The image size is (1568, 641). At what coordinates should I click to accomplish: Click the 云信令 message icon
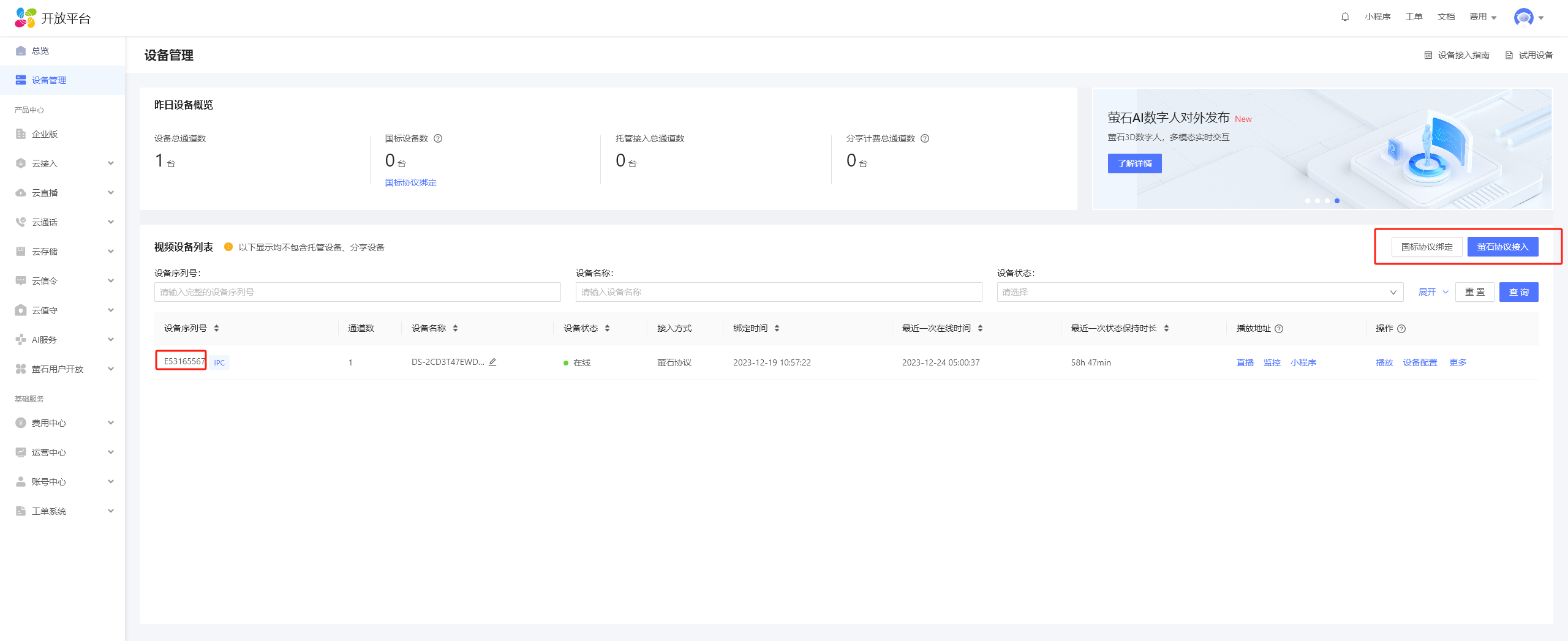[21, 281]
